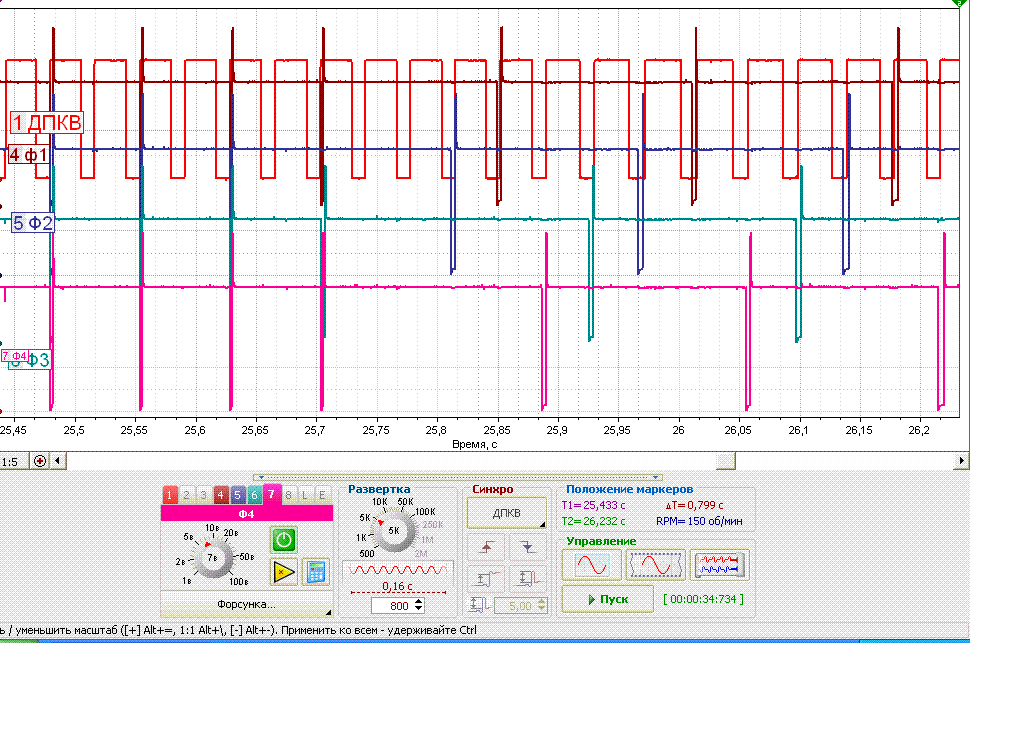This screenshot has width=1024, height=742.
Task: Click the yellow amplifier triangle icon
Action: pos(283,572)
